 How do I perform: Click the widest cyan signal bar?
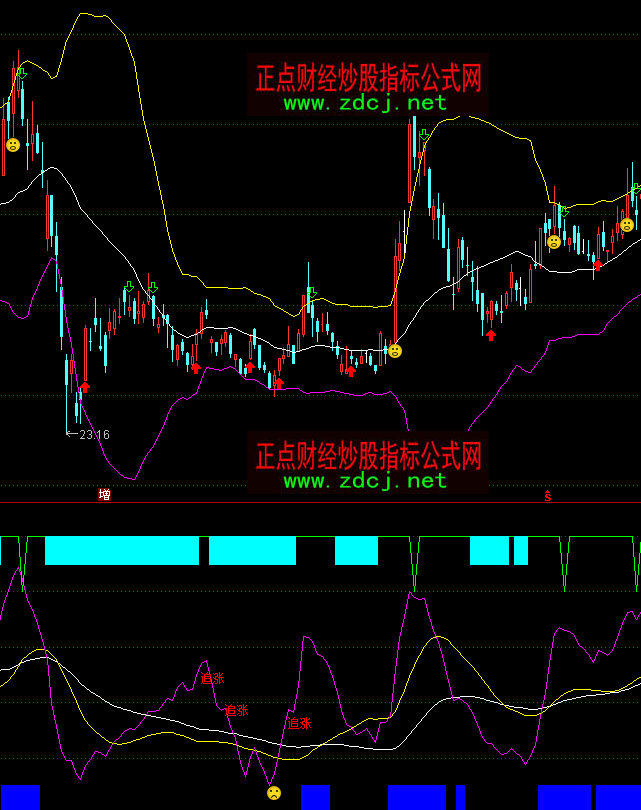(122, 551)
